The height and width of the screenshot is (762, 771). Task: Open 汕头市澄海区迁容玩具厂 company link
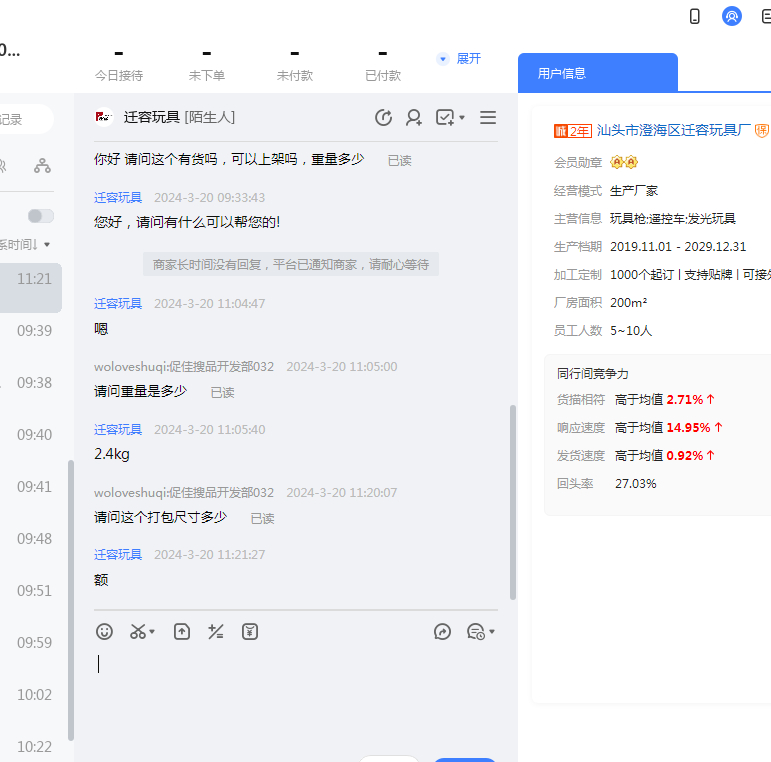[x=672, y=130]
